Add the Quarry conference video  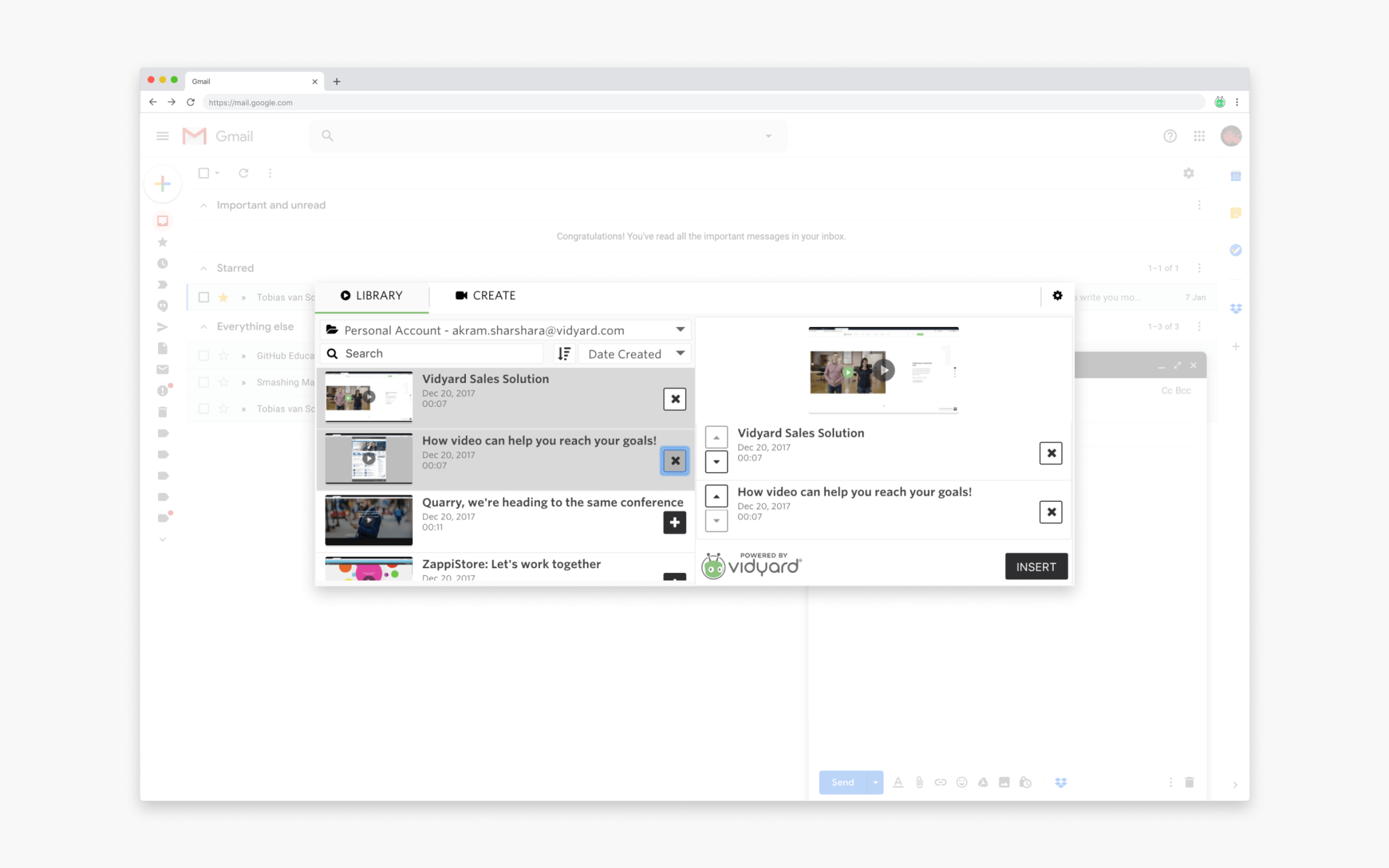pos(675,523)
